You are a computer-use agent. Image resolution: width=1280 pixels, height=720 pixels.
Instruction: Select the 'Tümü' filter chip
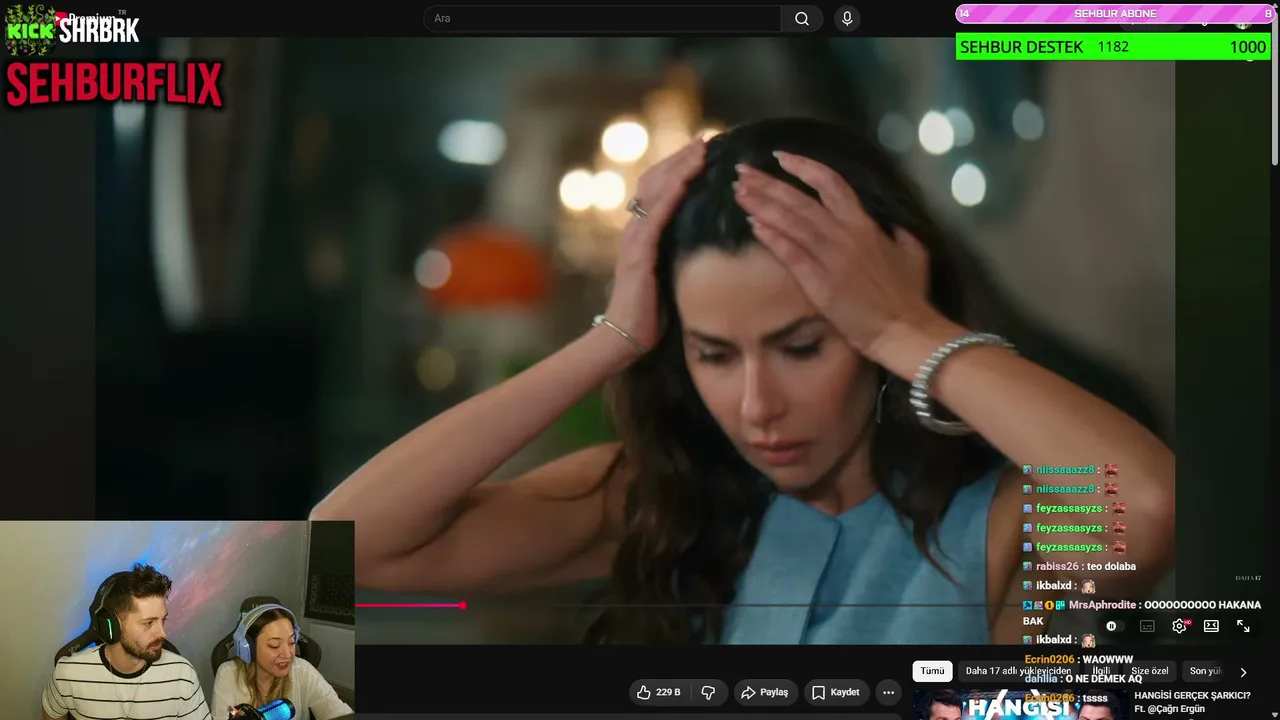click(932, 671)
